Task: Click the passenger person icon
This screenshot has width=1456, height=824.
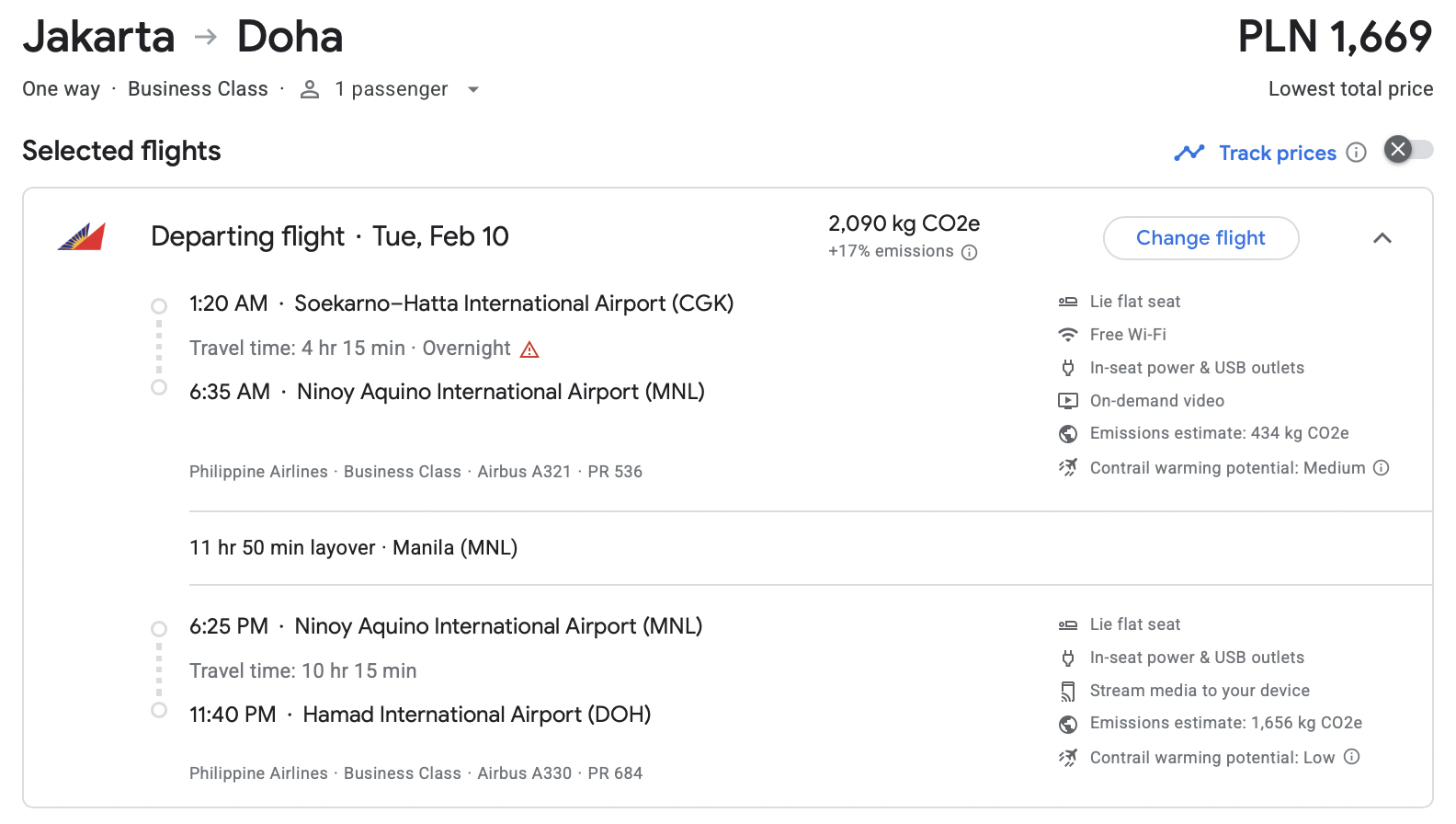Action: (310, 89)
